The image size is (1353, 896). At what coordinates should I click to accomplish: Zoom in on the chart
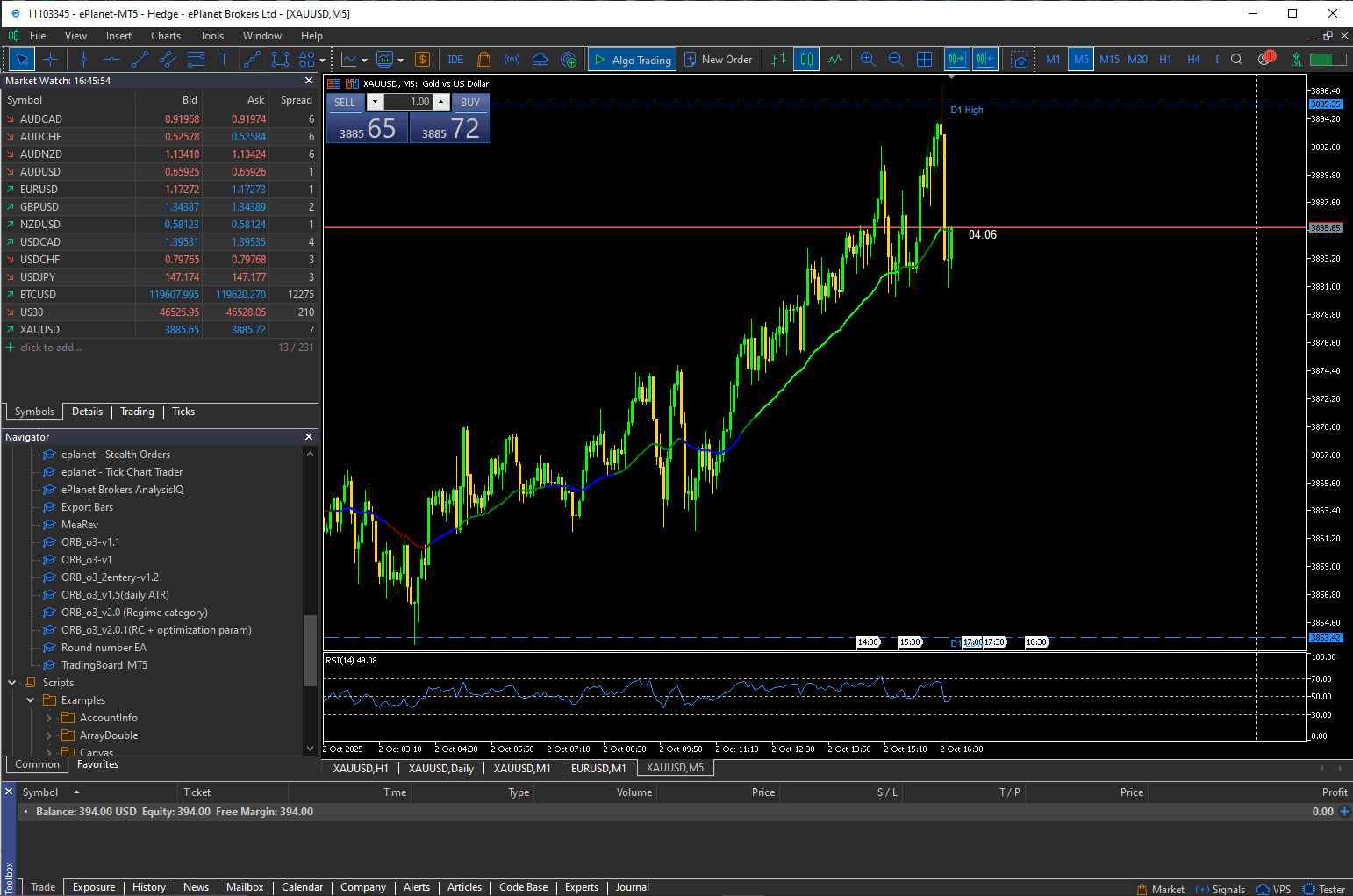868,60
